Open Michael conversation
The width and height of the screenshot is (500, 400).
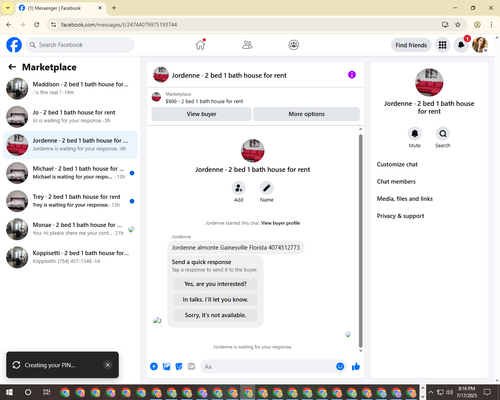pos(70,173)
